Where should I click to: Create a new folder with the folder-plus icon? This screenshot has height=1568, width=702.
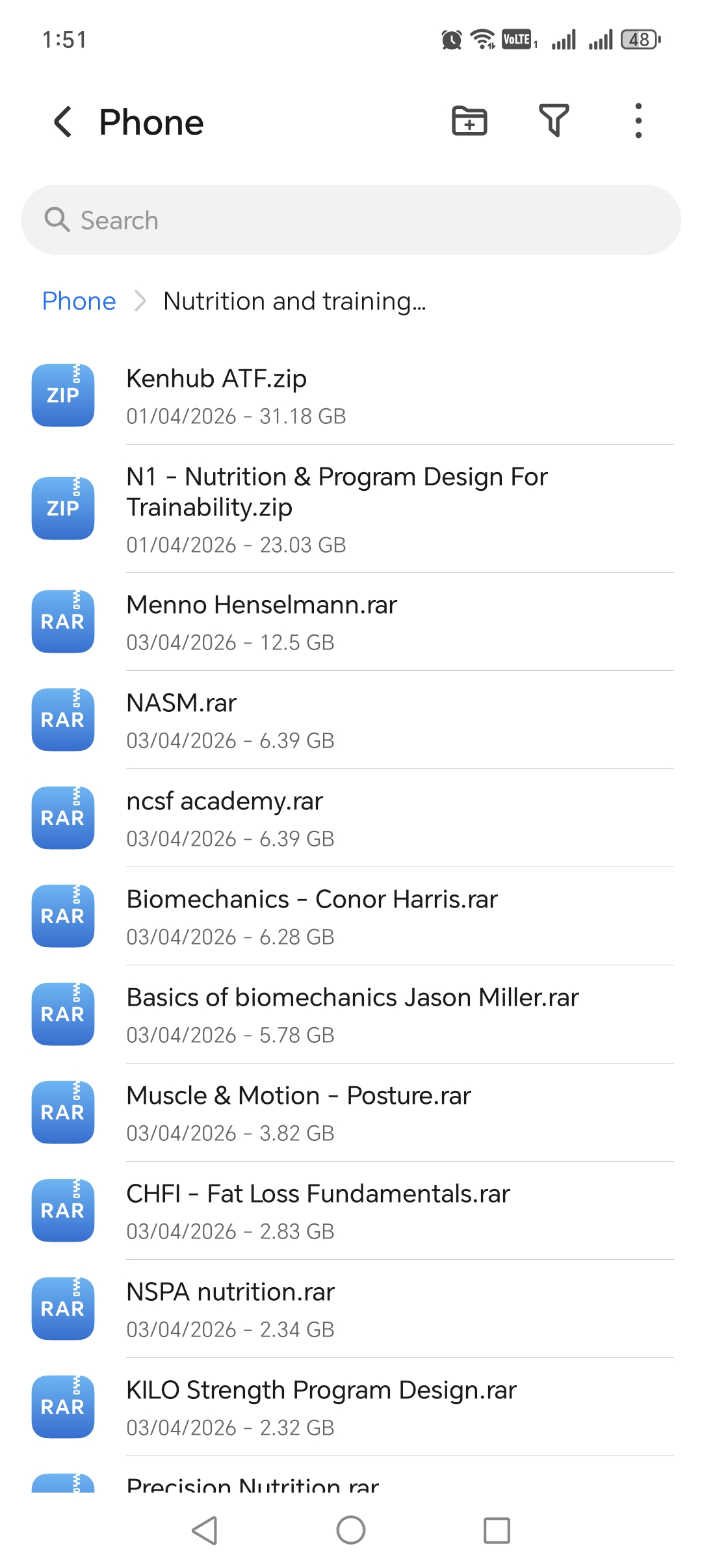pos(469,121)
